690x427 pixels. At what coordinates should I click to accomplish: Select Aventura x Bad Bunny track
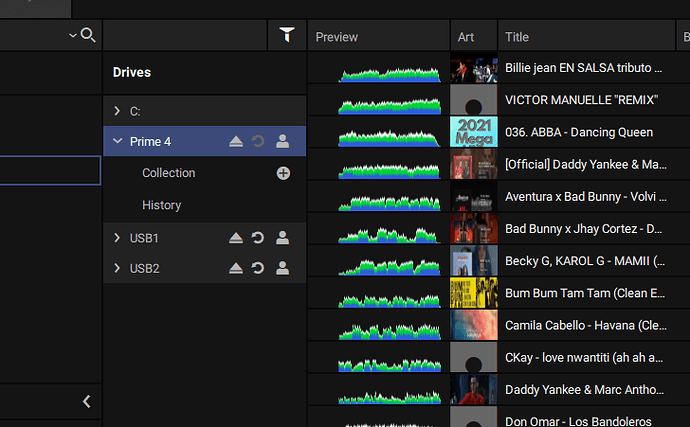pos(586,196)
